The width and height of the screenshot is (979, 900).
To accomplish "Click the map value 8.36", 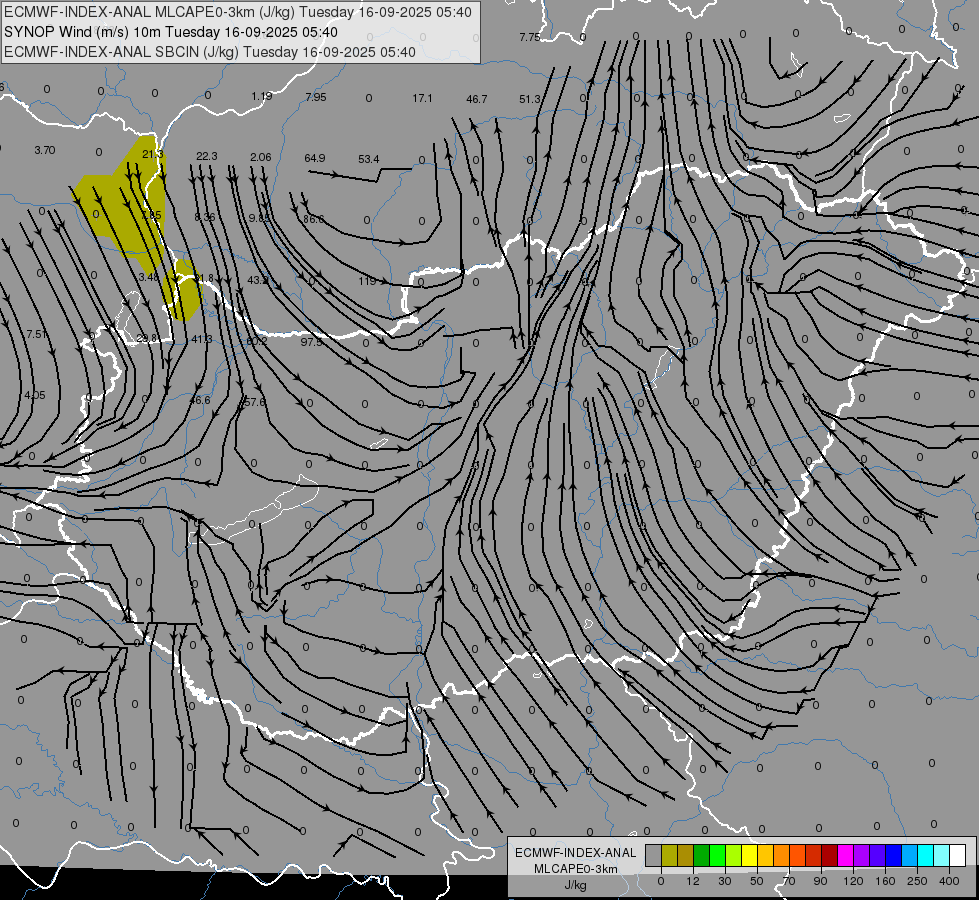I will [205, 217].
